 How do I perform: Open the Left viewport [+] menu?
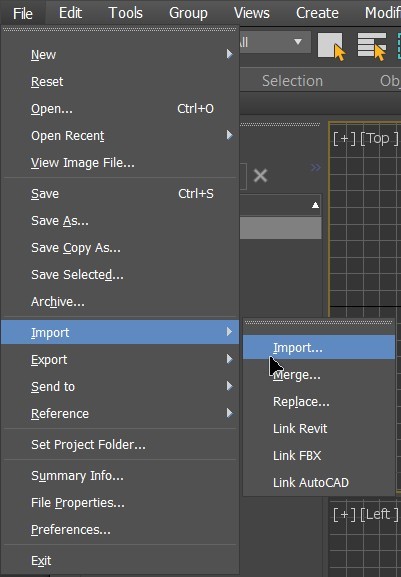pos(344,514)
